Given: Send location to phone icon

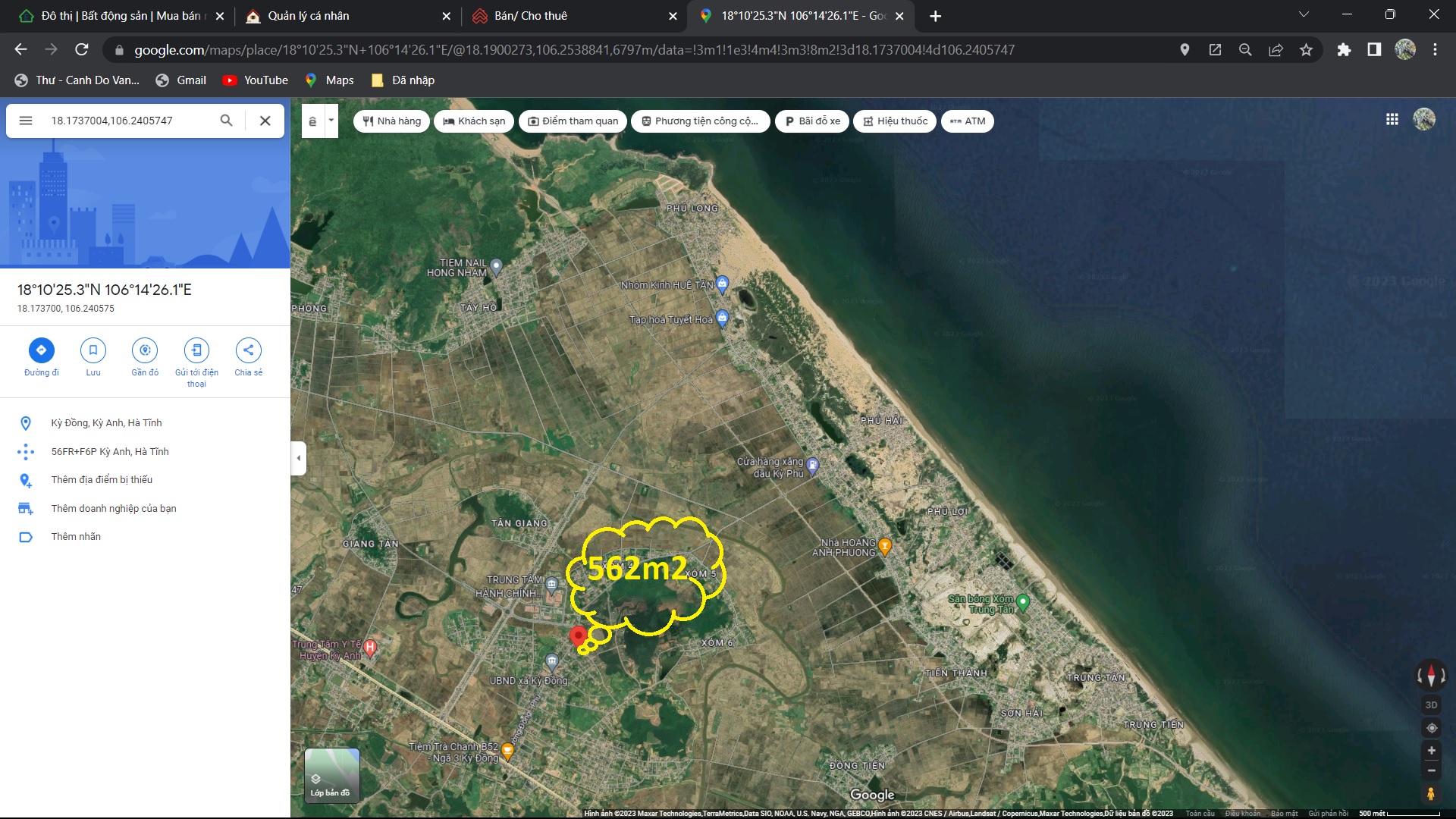Looking at the screenshot, I should click(196, 350).
